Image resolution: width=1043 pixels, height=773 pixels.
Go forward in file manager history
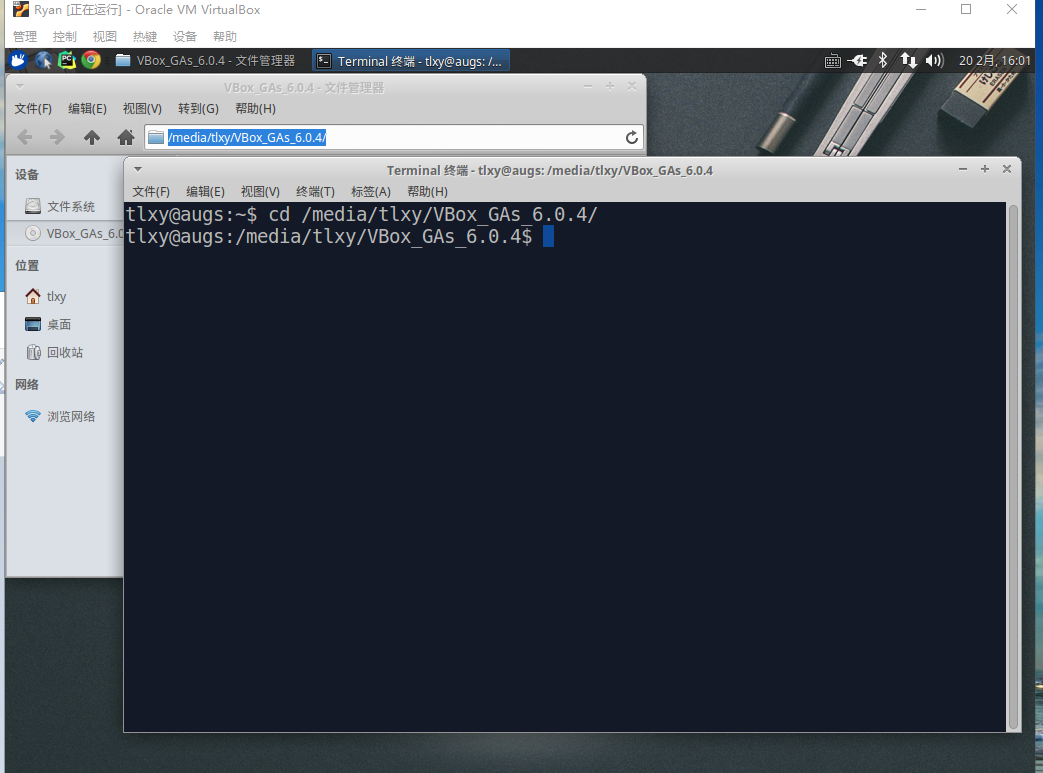[57, 138]
